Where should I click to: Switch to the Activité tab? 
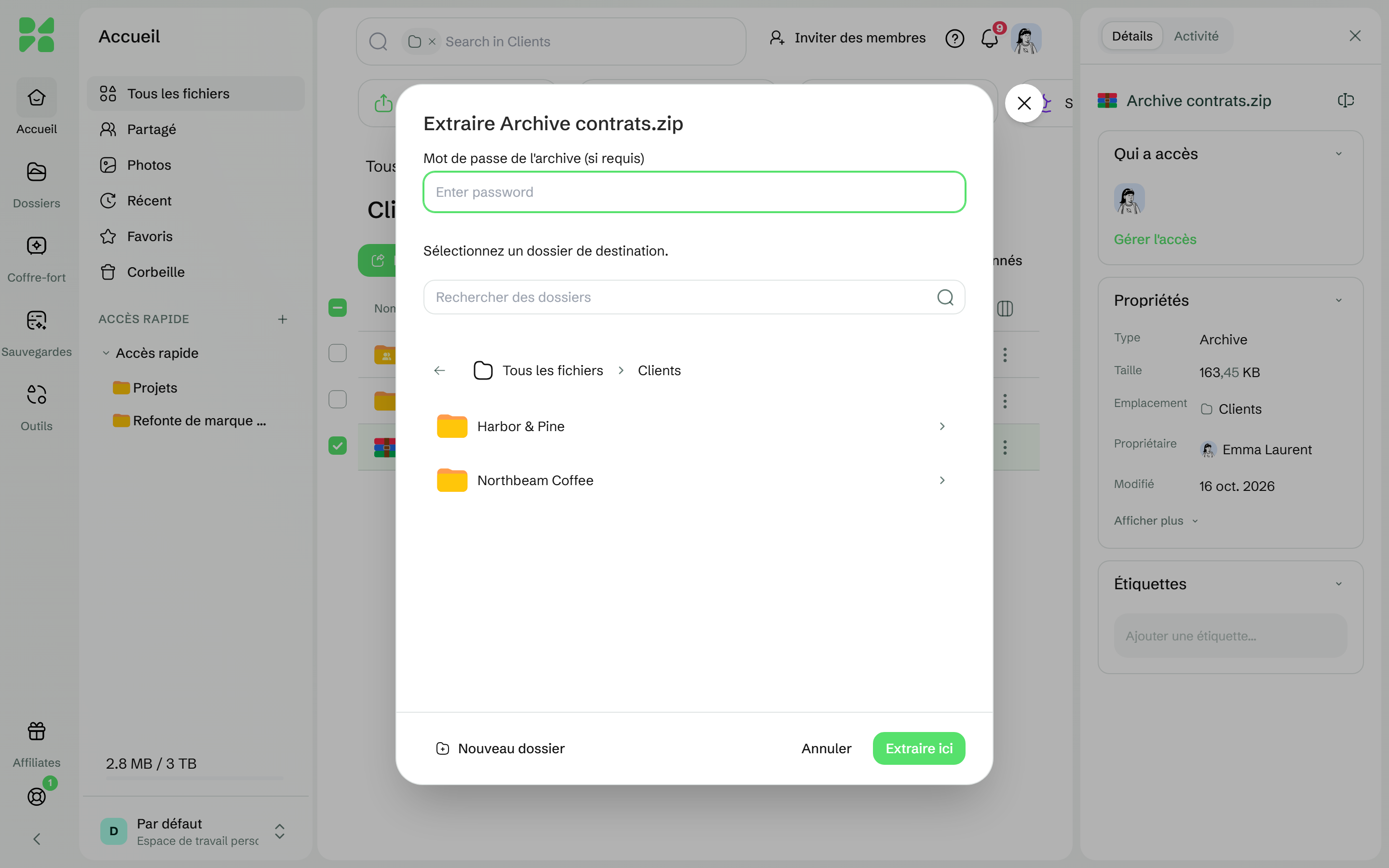pyautogui.click(x=1196, y=36)
